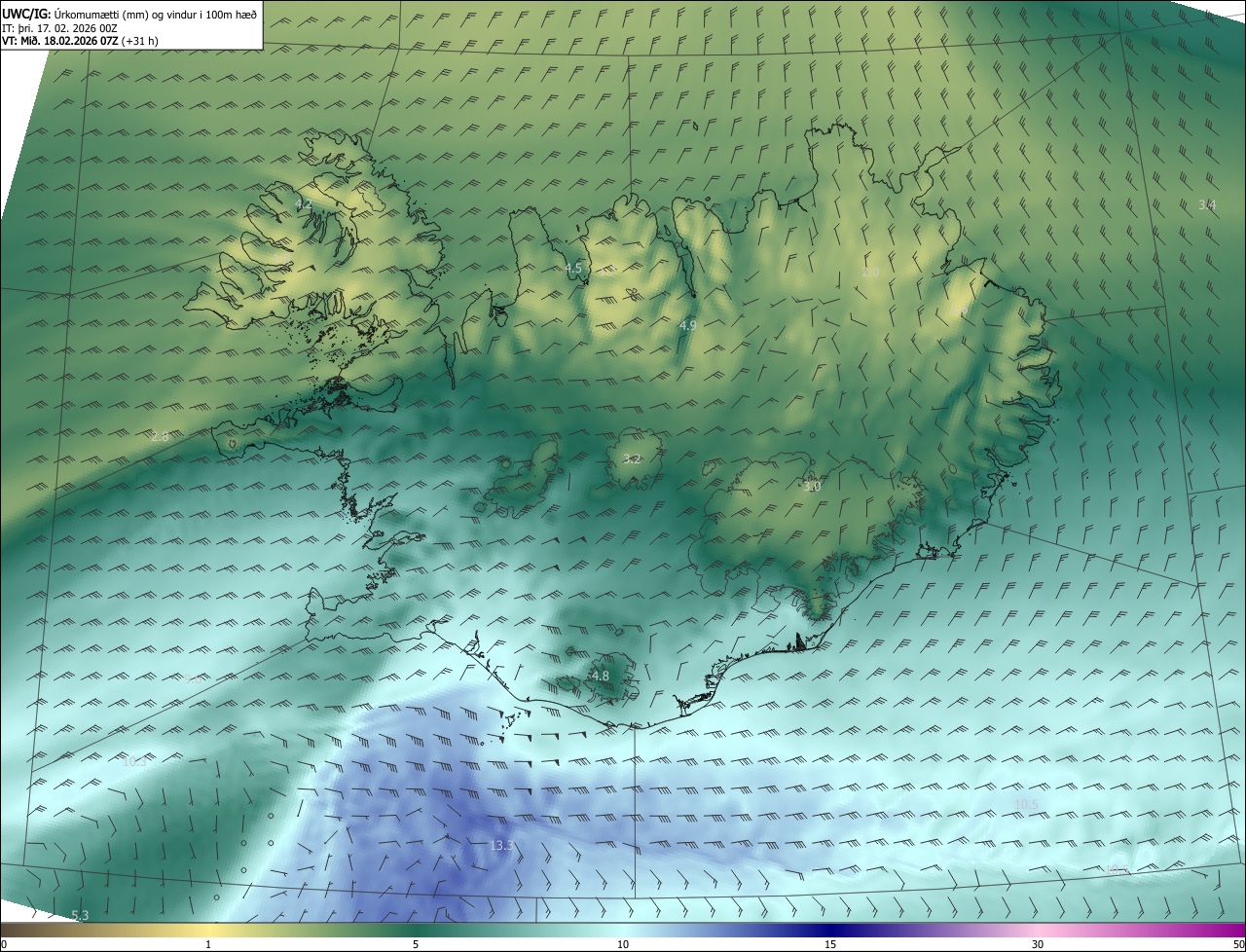Screen dimensions: 1246x952
Task: Click the initial time line "IT: þri. 17. 02. 2026 00Z"
Action: (x=58, y=28)
